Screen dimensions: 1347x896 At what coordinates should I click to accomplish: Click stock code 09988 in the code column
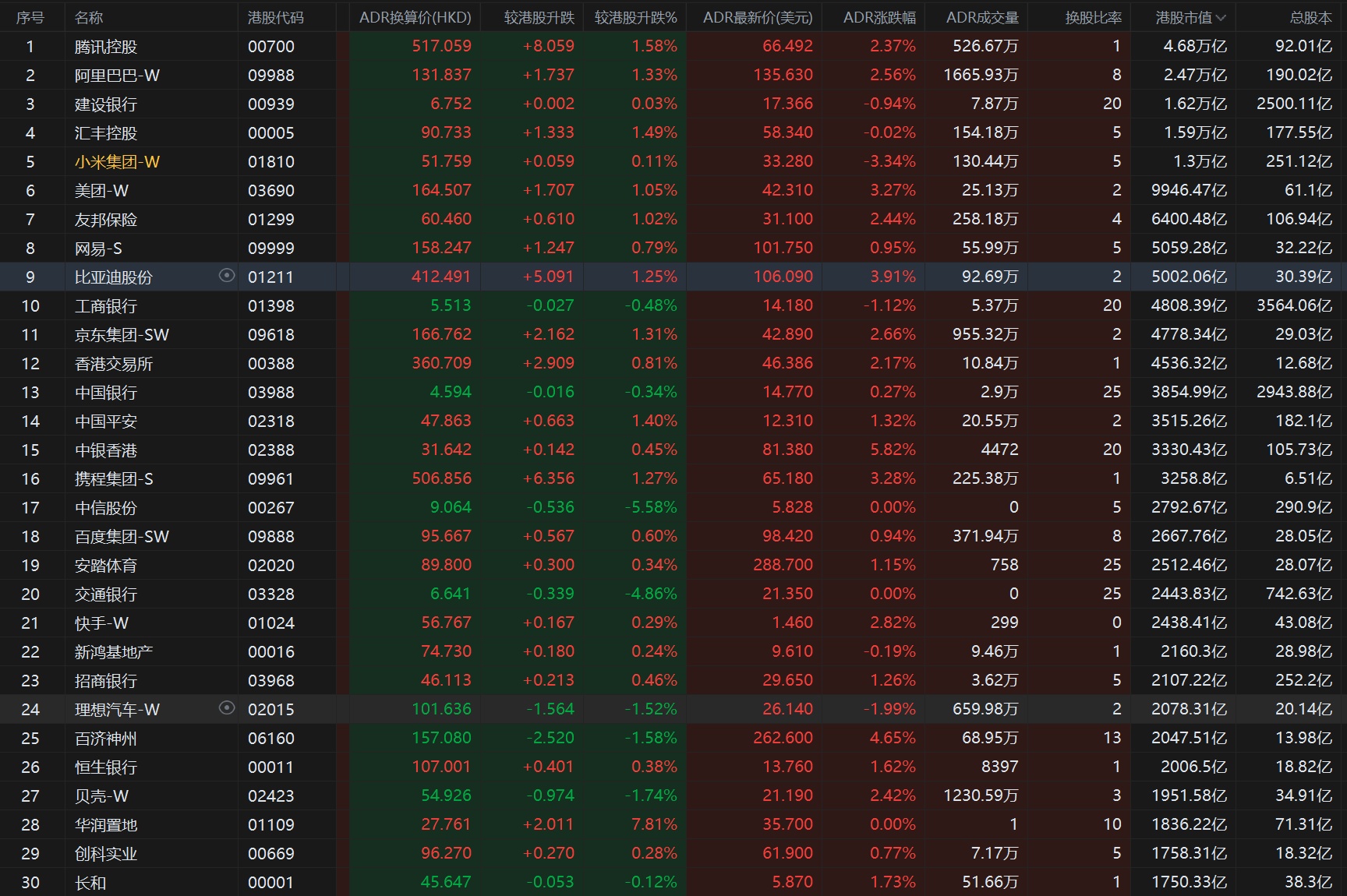click(271, 76)
